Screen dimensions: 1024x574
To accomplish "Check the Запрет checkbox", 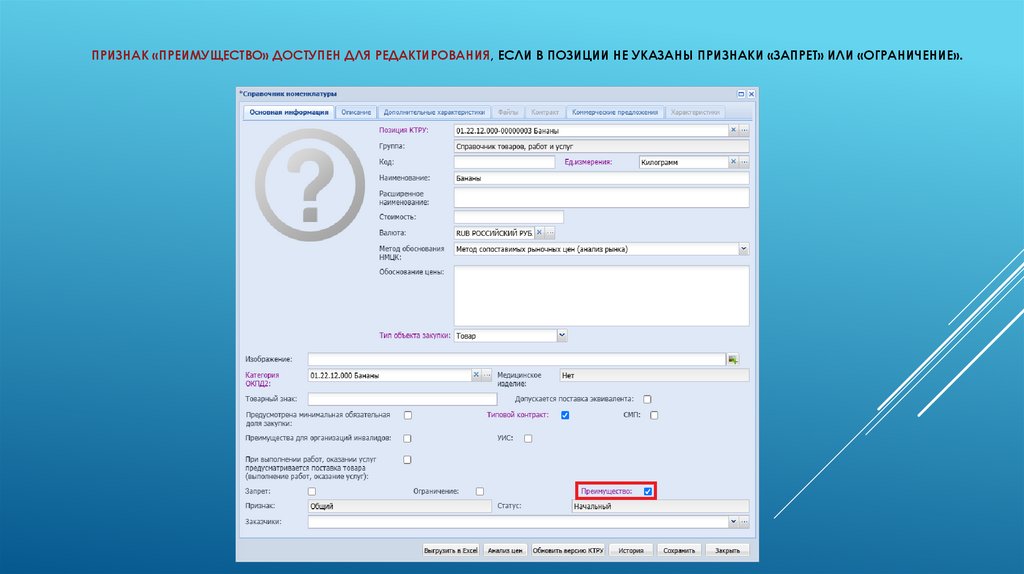I will click(312, 492).
